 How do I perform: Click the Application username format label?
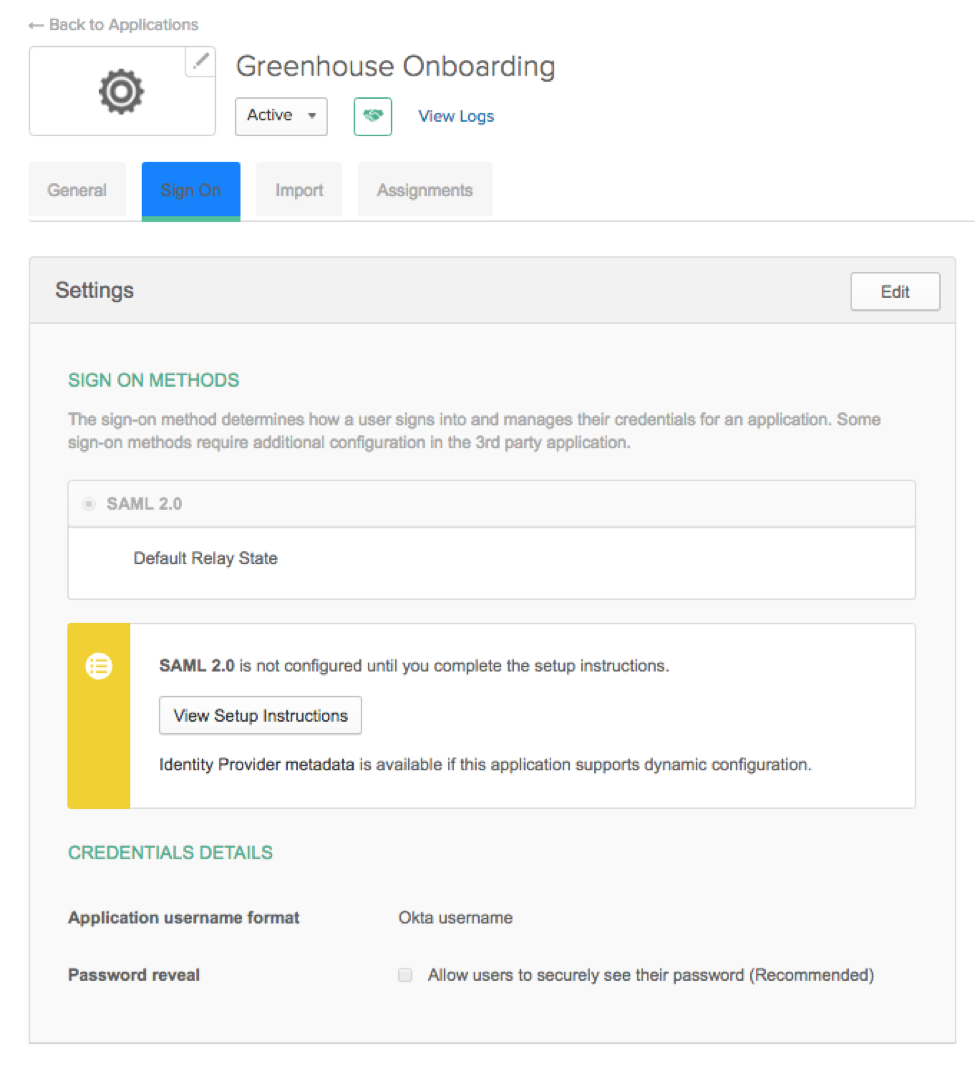click(184, 917)
